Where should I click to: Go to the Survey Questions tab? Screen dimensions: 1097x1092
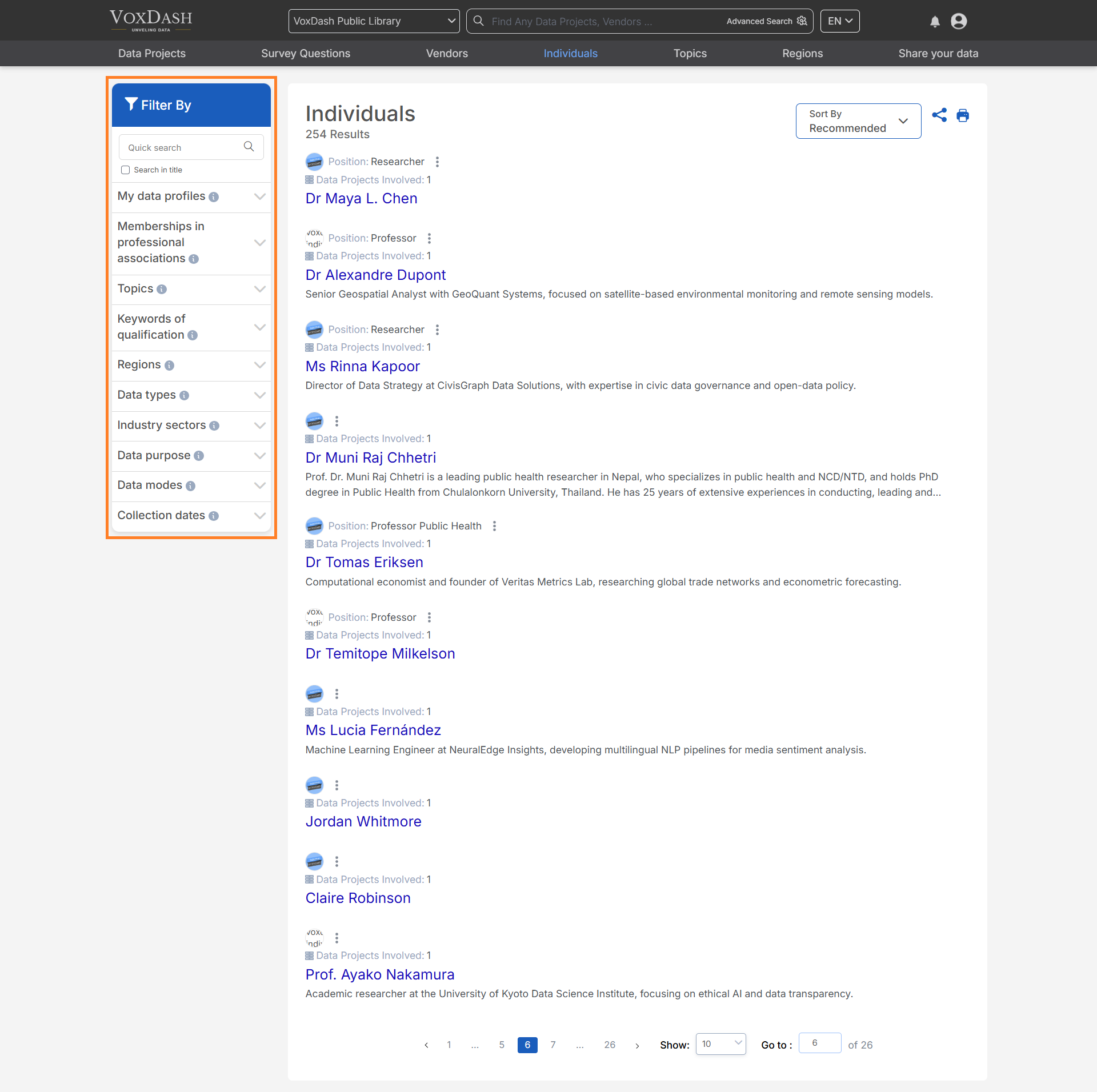306,53
